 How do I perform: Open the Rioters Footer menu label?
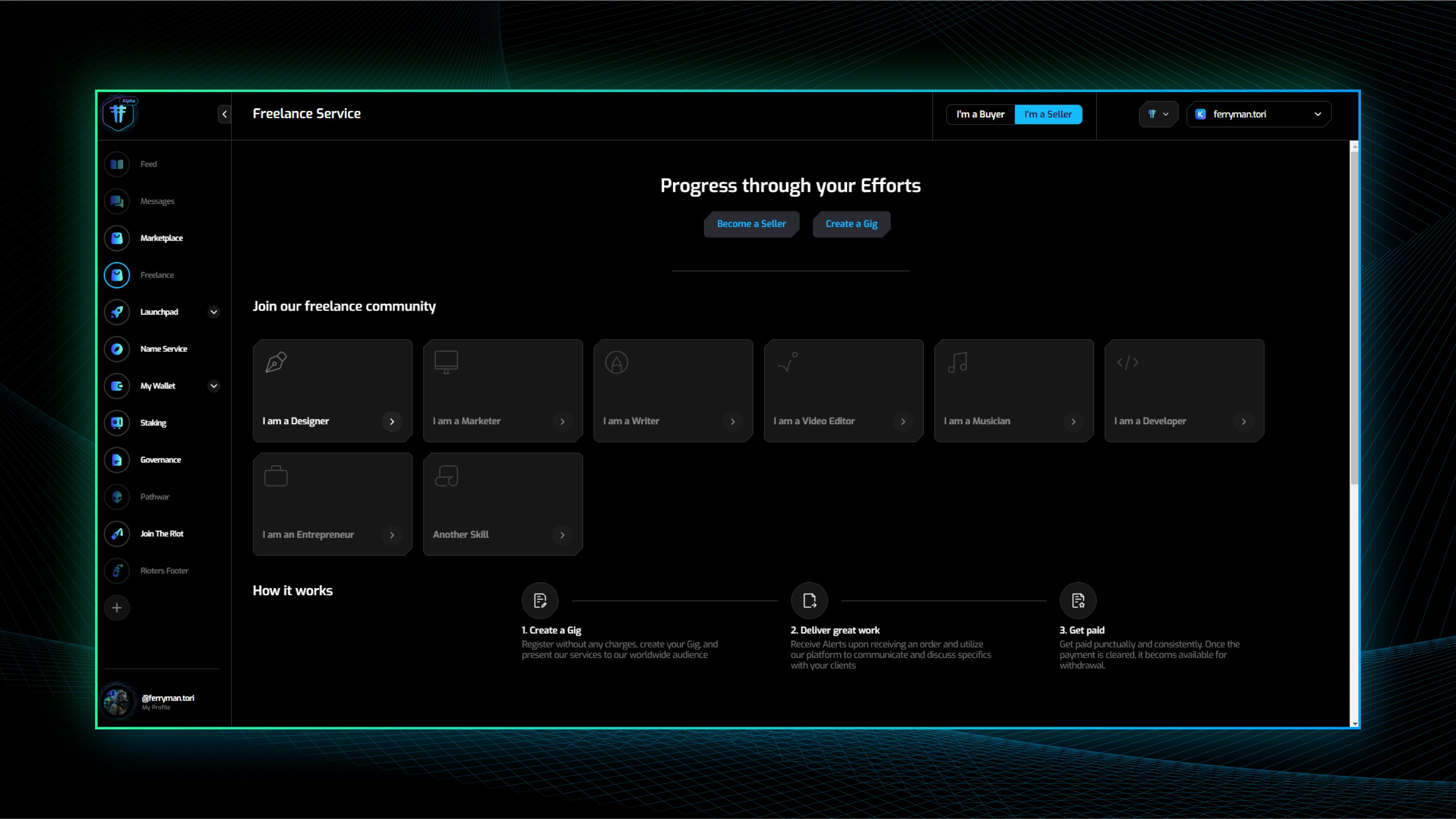(x=164, y=570)
